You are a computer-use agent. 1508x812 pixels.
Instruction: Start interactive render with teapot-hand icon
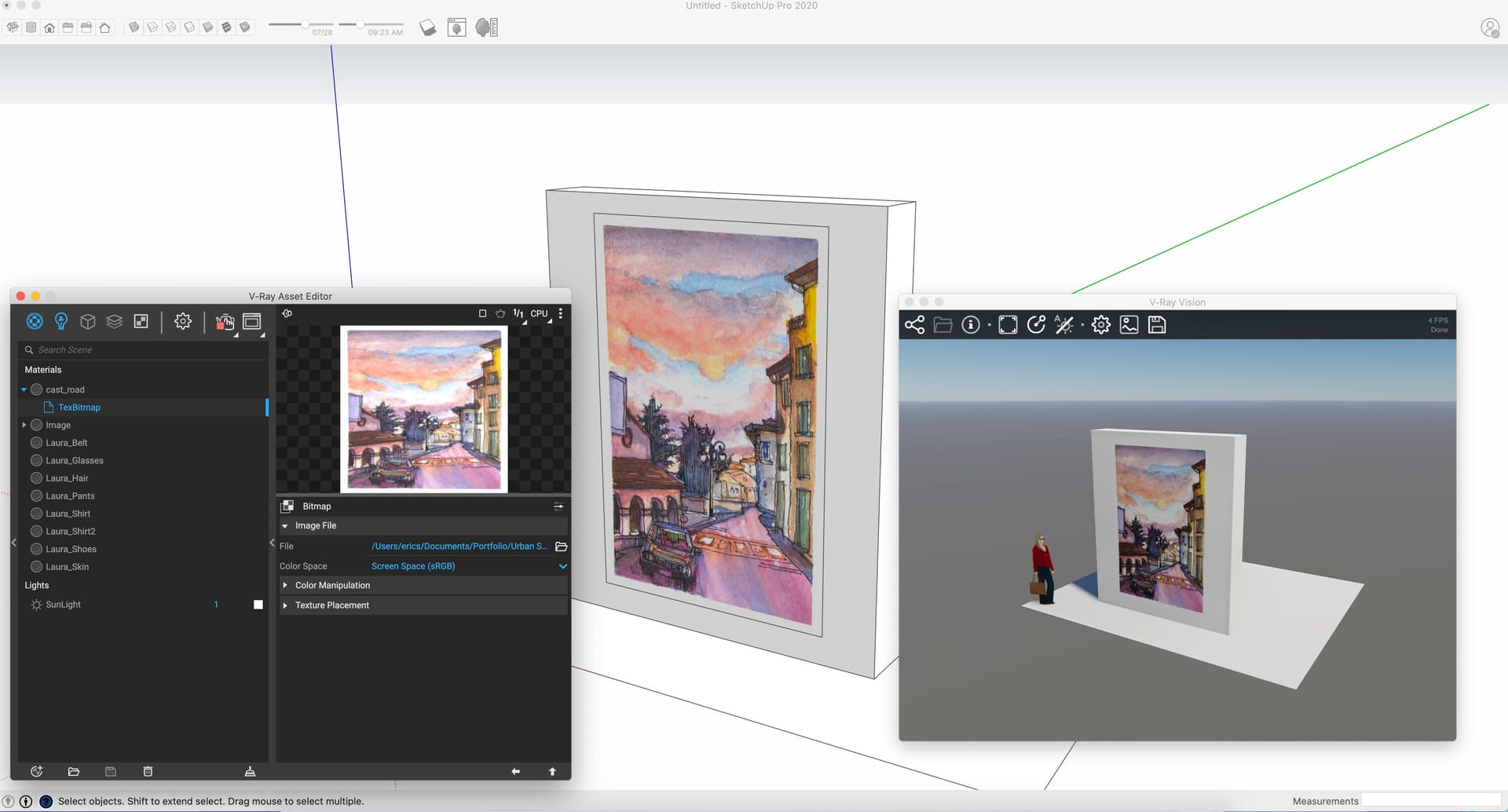pos(225,322)
